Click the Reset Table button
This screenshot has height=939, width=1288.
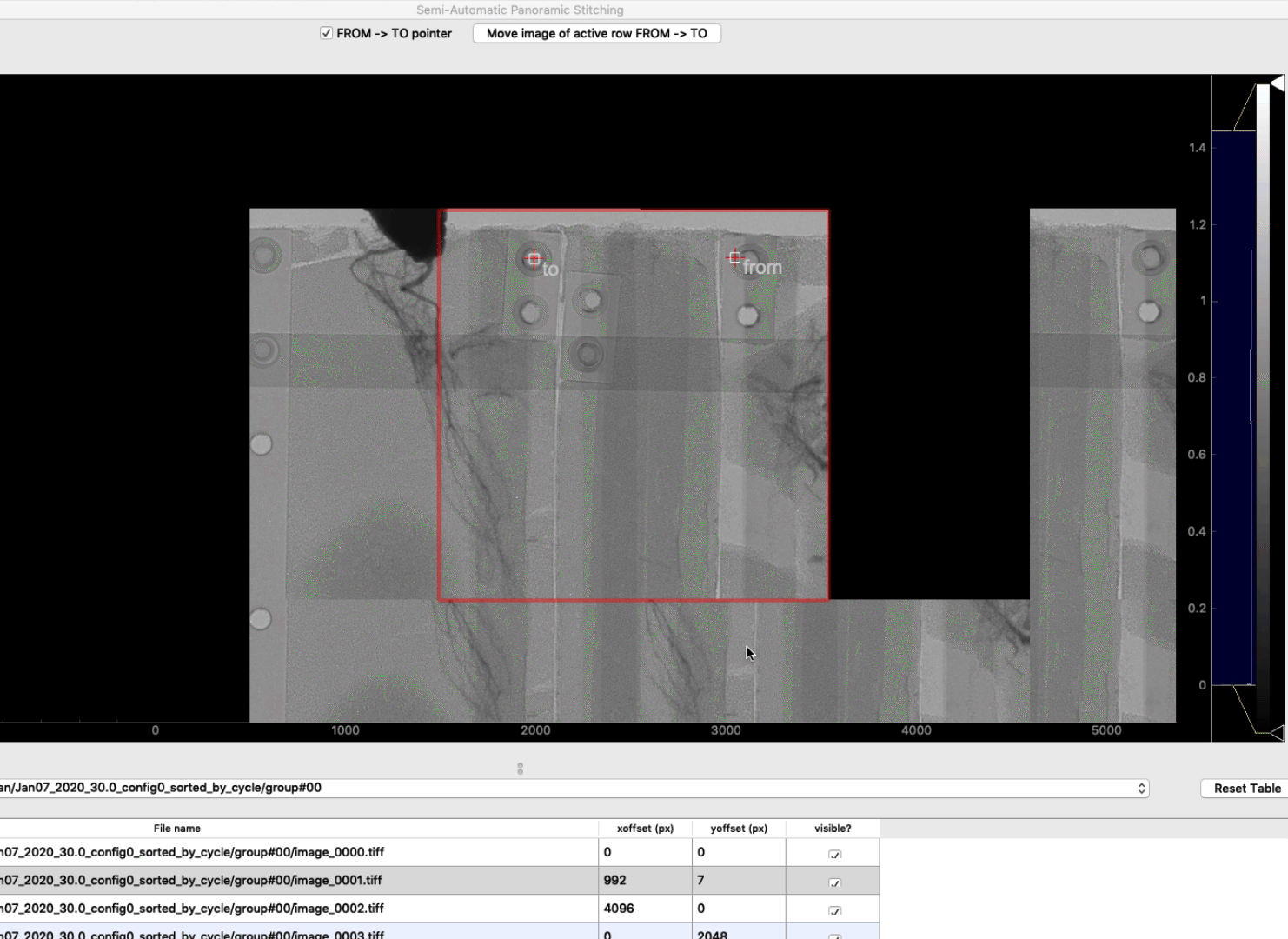tap(1246, 788)
